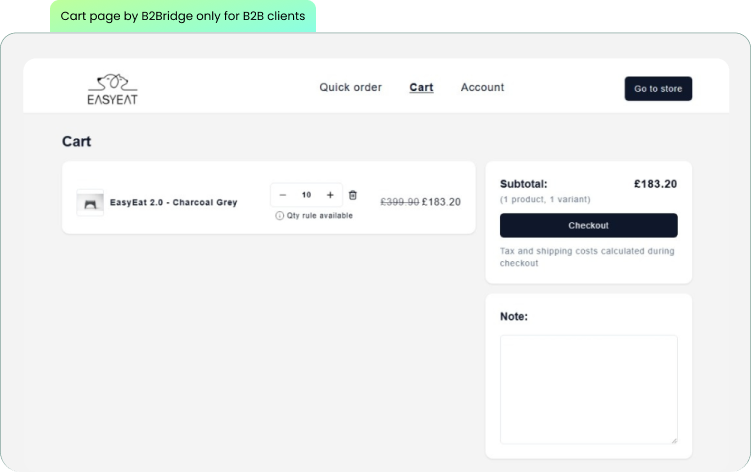This screenshot has width=752, height=472.
Task: Open the Qty rule available text
Action: point(319,216)
